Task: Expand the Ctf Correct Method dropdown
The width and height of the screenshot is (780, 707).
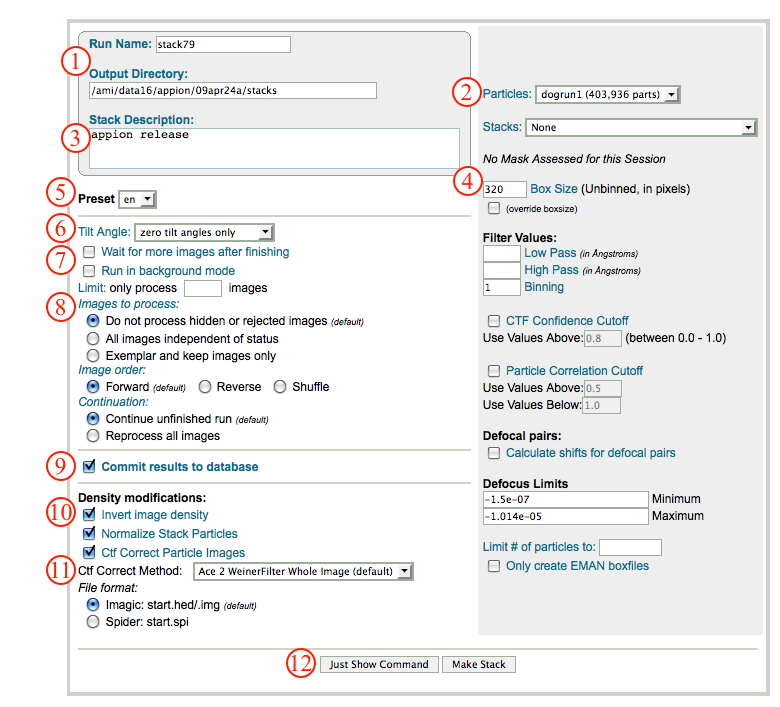Action: click(302, 571)
